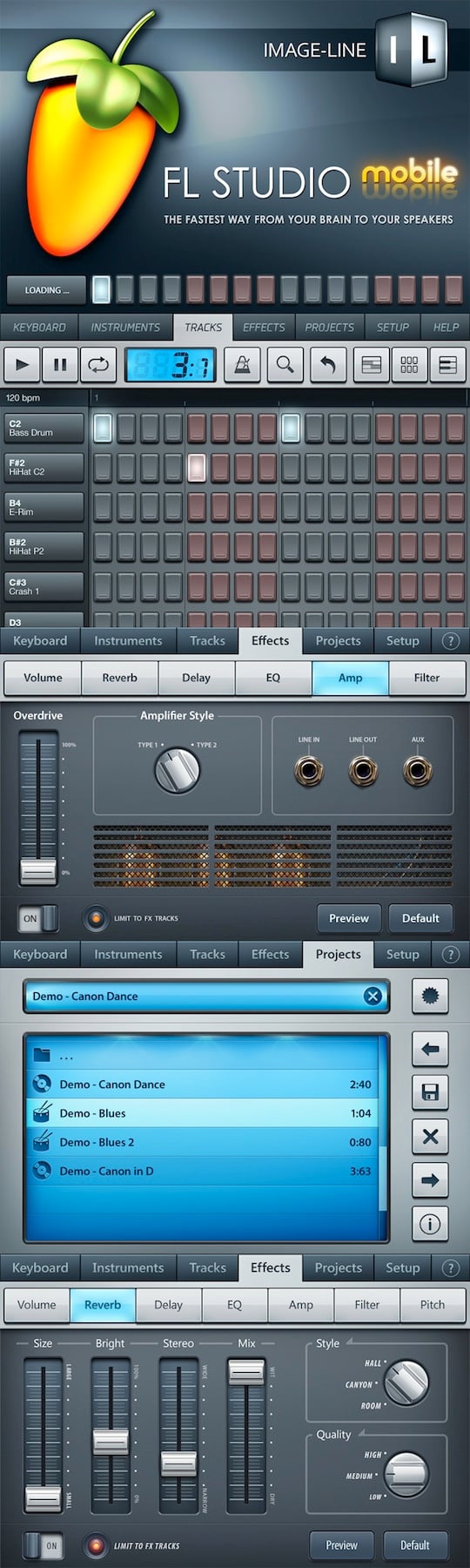The height and width of the screenshot is (1568, 470).
Task: Open the magnifier zoom tool
Action: pos(285,365)
